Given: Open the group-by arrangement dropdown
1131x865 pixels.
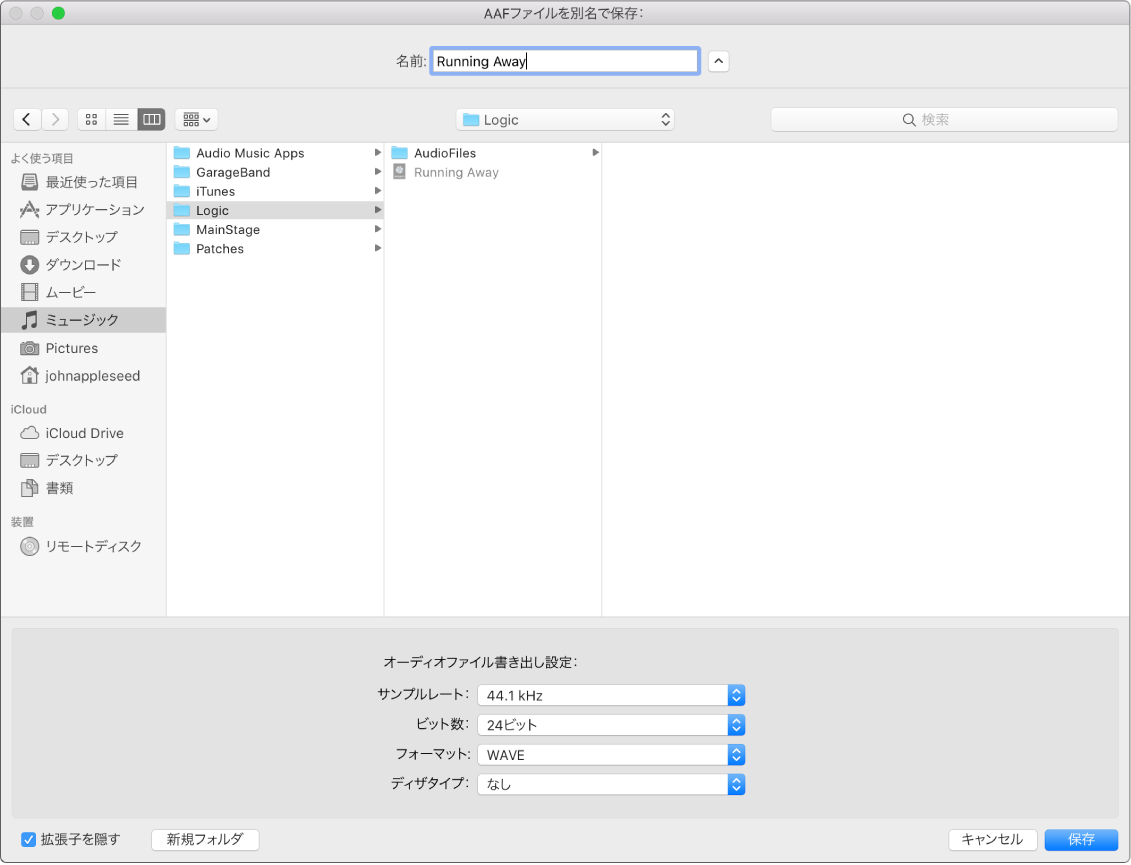Looking at the screenshot, I should pyautogui.click(x=196, y=120).
